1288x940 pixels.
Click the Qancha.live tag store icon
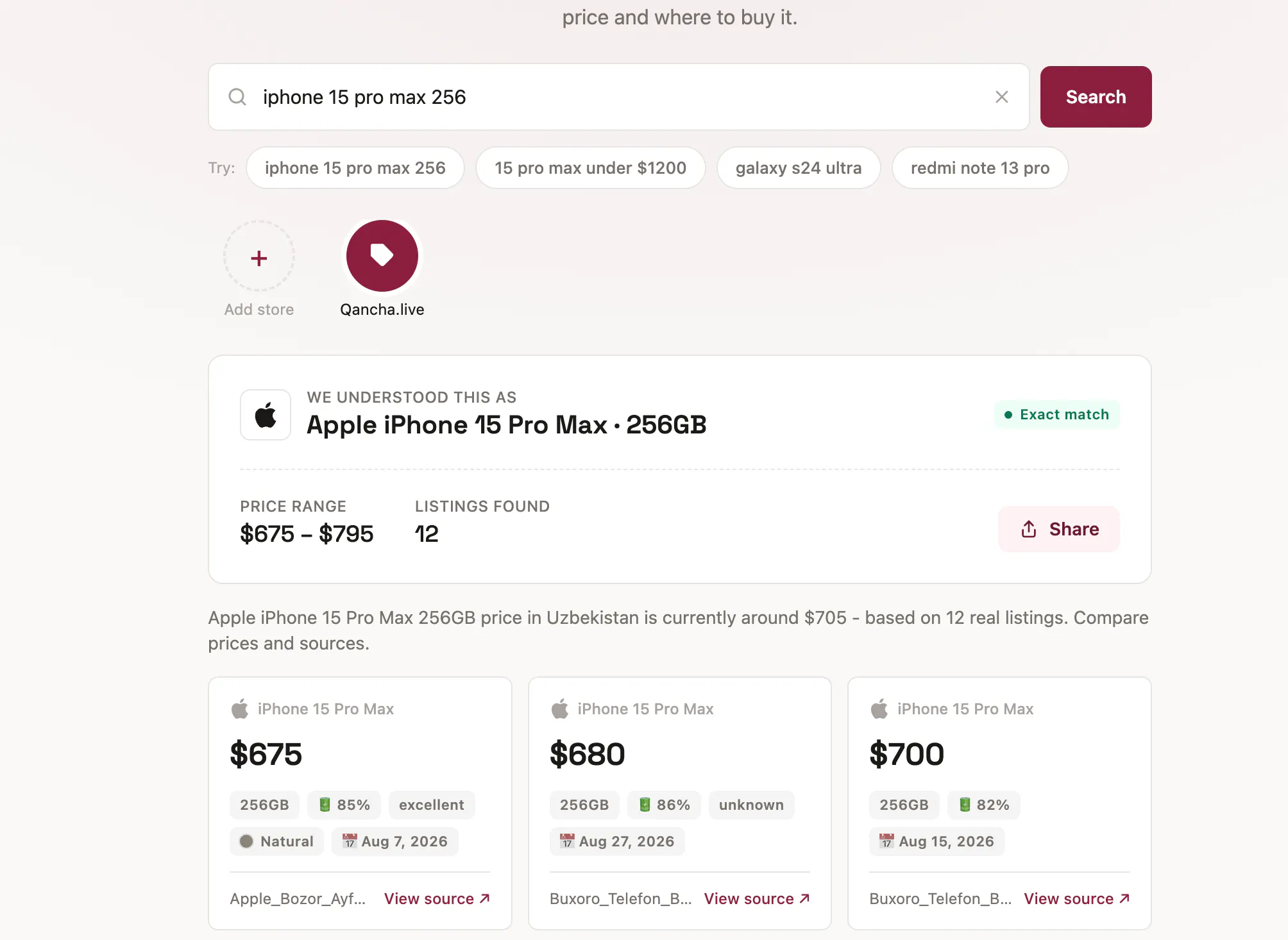tap(382, 256)
